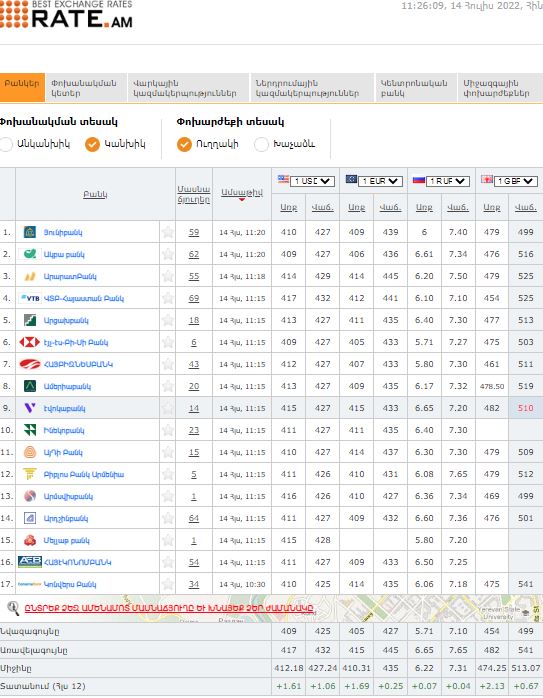Image resolution: width=543 pixels, height=698 pixels.
Task: Open the Ներդրումային կազմակերպություններ tab
Action: [x=312, y=88]
